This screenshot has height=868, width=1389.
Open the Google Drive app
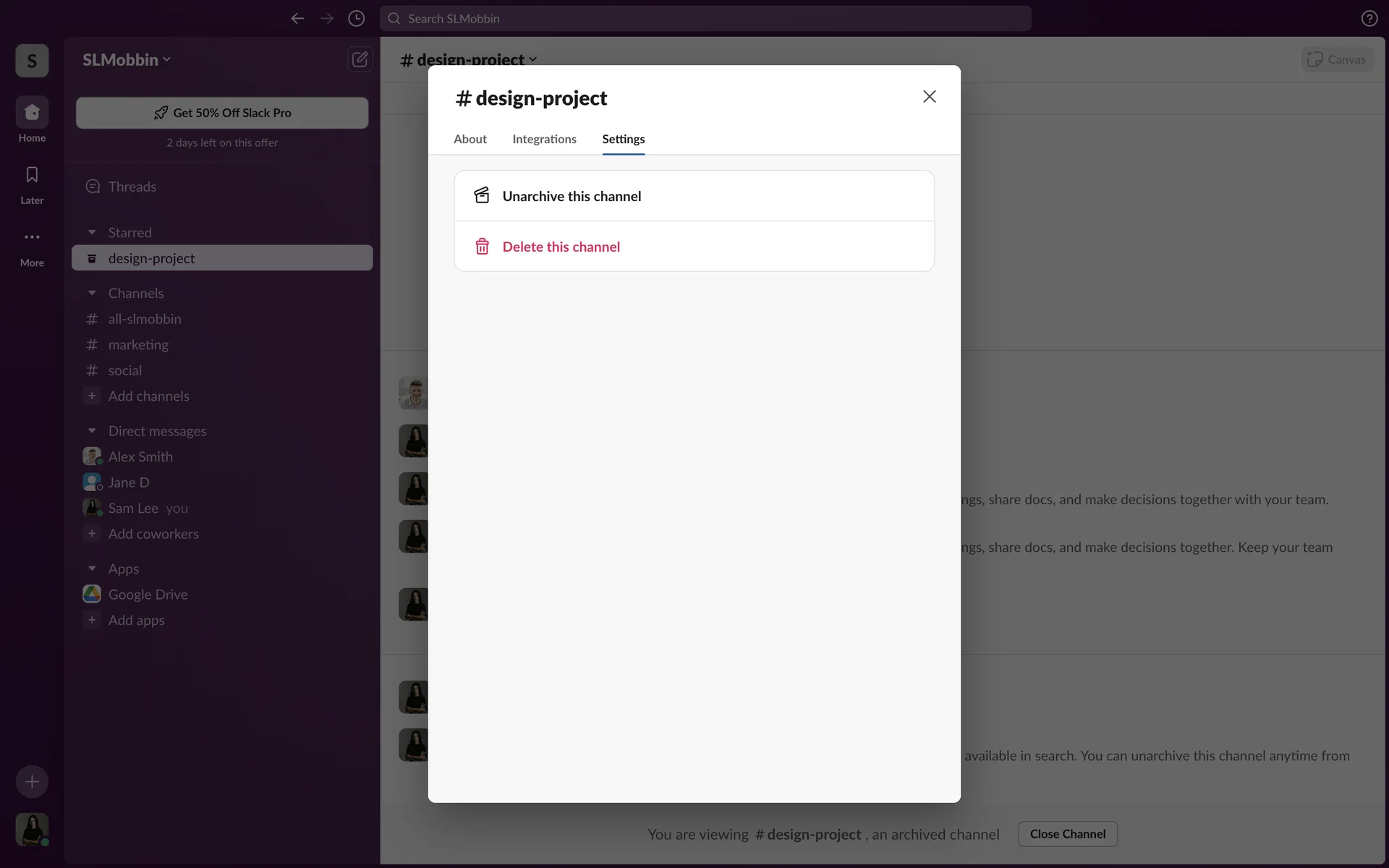[x=148, y=595]
